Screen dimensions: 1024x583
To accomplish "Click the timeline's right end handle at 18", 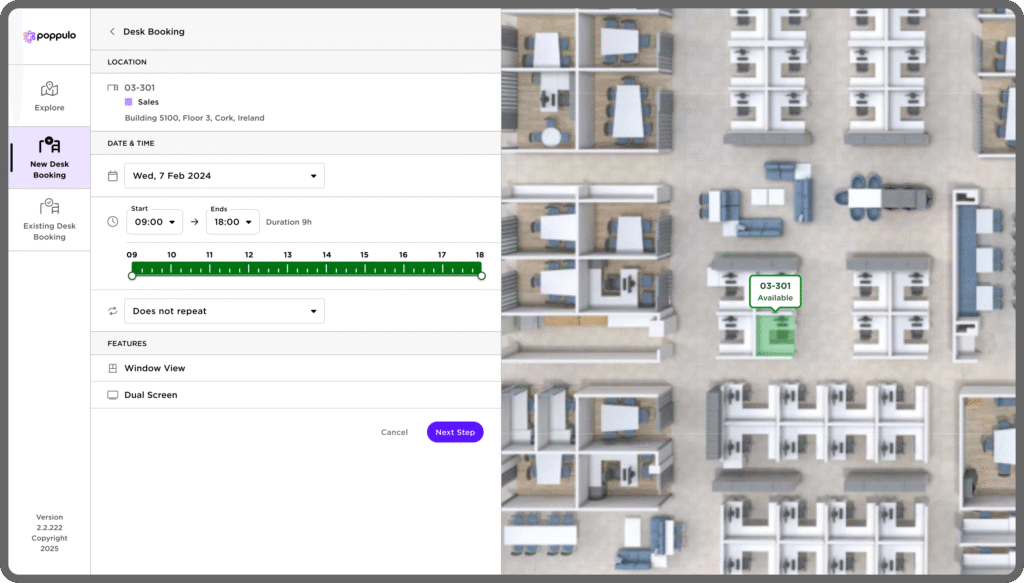I will 481,276.
